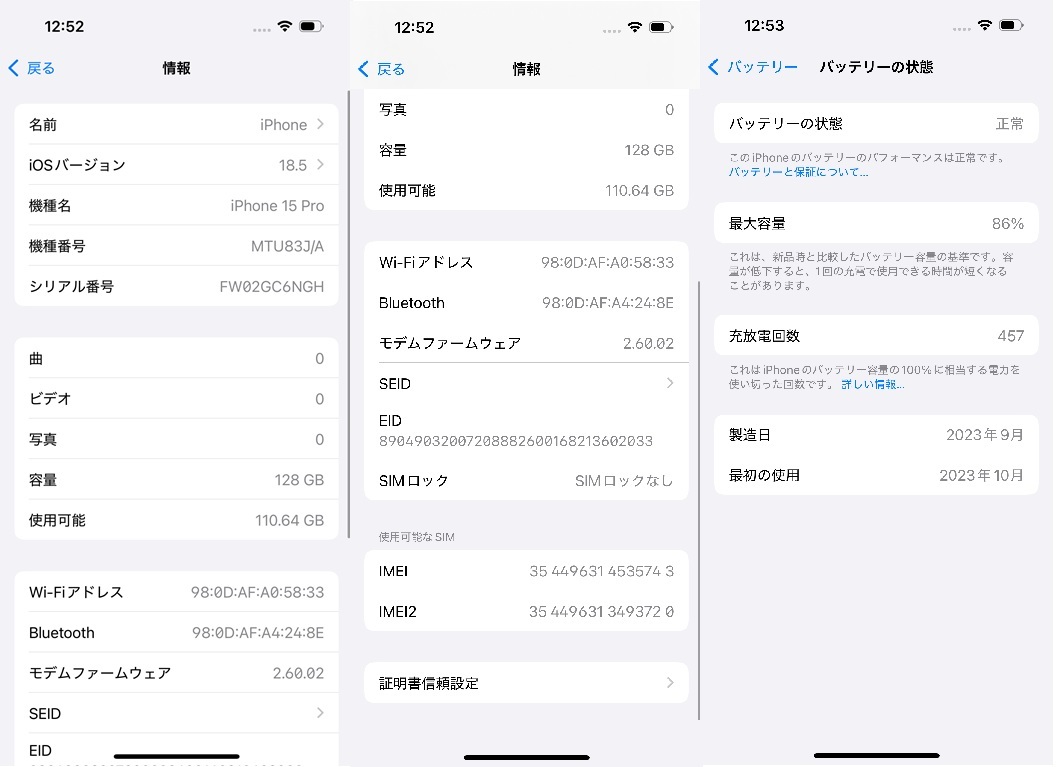Select the 容量 128 GB value on the left screen
The height and width of the screenshot is (767, 1056).
pos(299,479)
